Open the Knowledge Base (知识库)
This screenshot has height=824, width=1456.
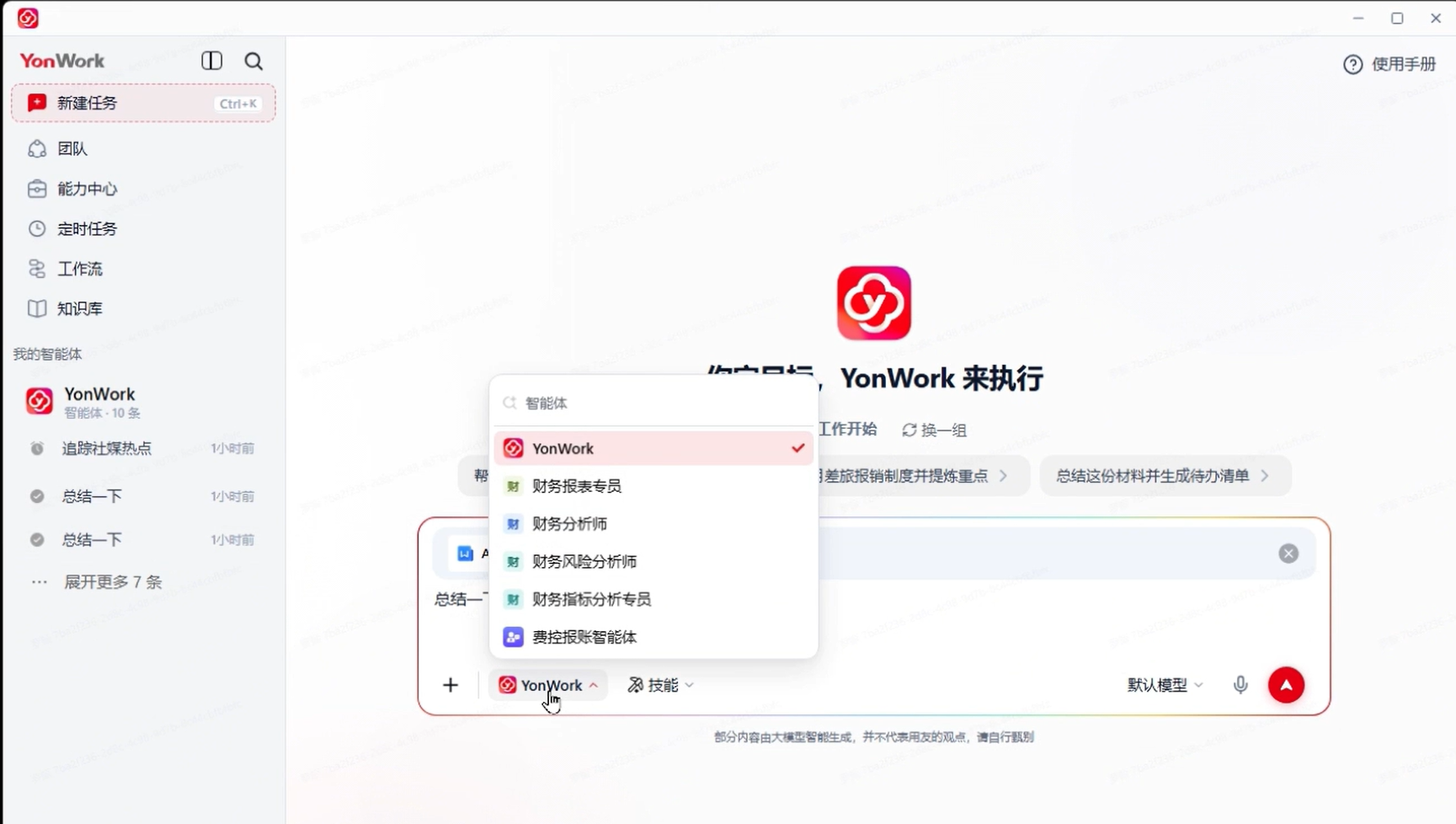coord(143,308)
